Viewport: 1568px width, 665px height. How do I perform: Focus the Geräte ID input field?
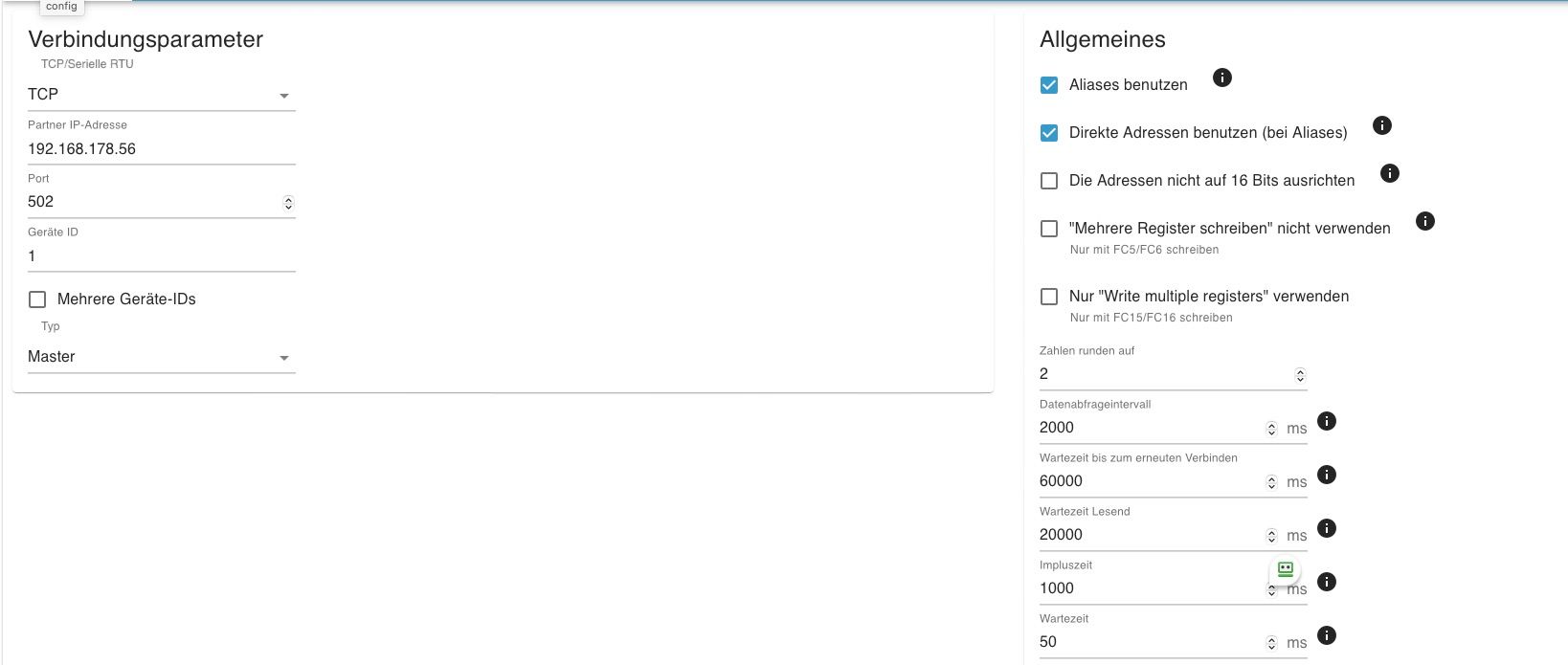(162, 256)
